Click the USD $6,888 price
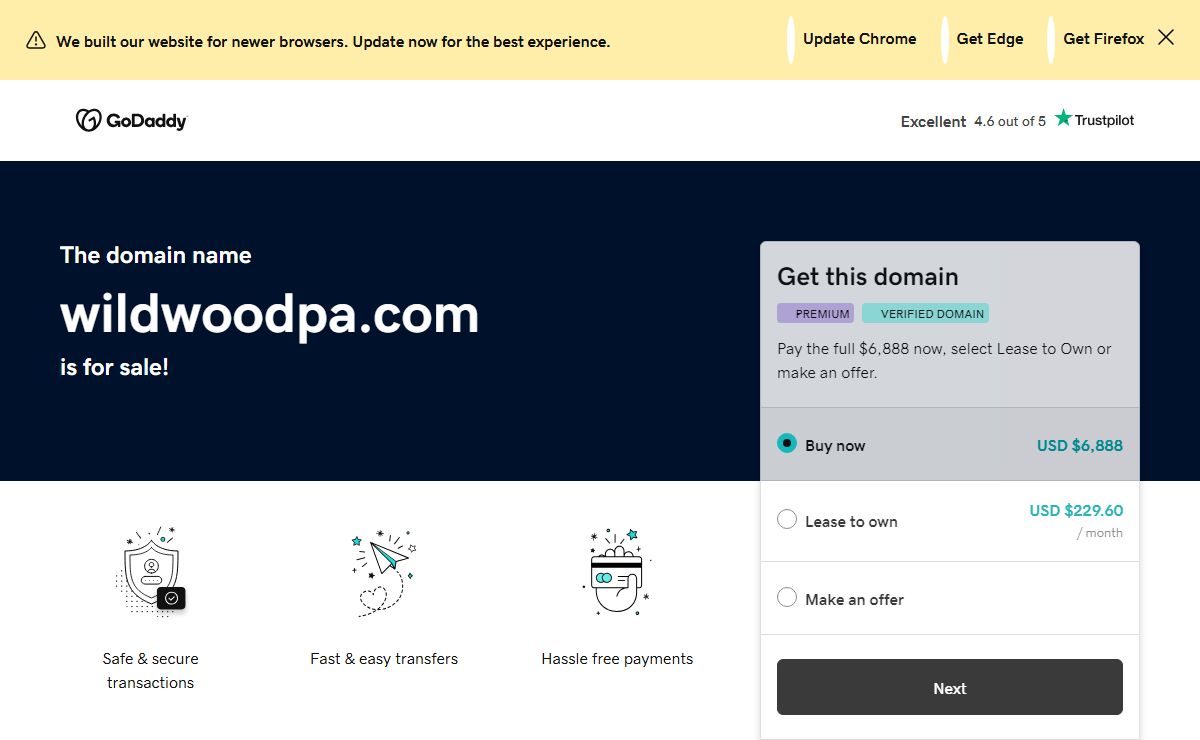Viewport: 1200px width, 740px height. click(1080, 446)
